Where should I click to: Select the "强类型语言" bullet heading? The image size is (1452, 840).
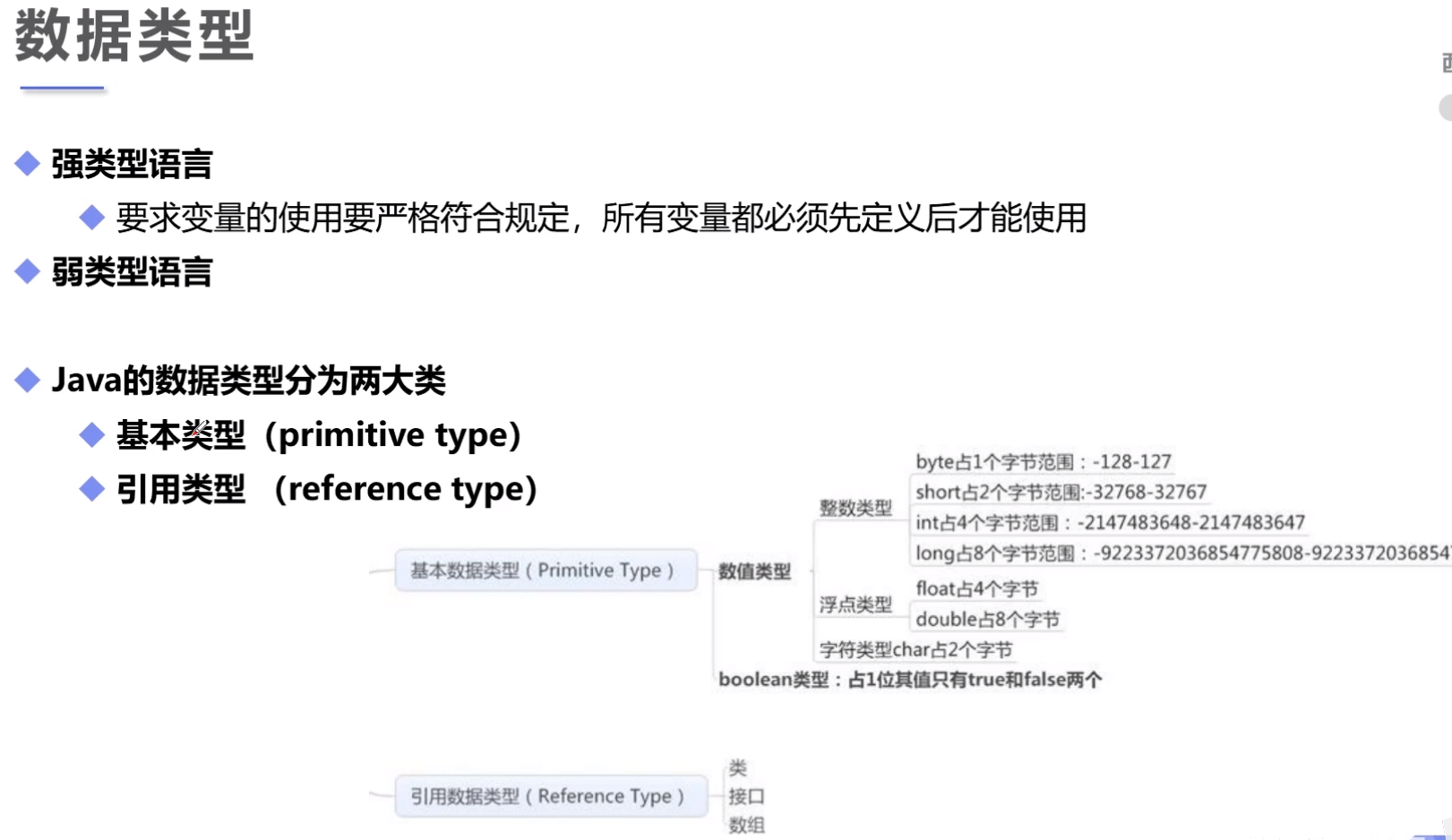coord(132,164)
